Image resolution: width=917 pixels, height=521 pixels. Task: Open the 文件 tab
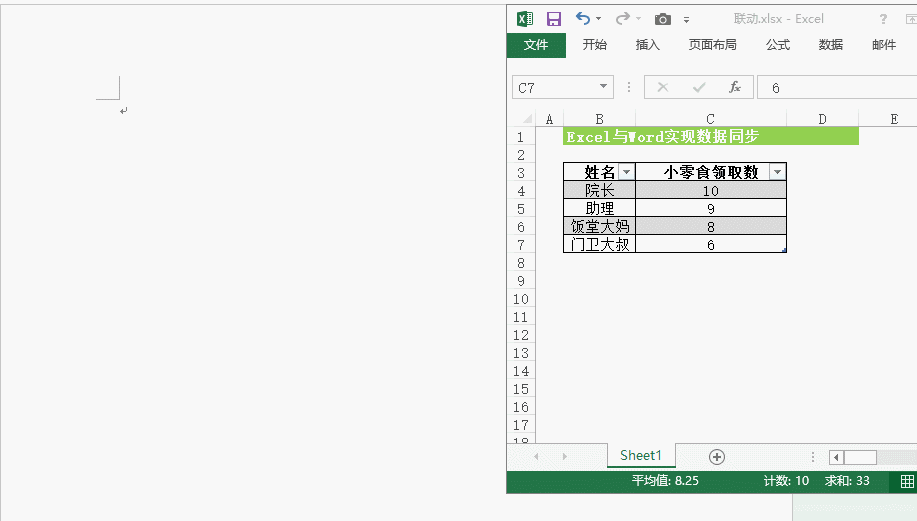coord(536,45)
